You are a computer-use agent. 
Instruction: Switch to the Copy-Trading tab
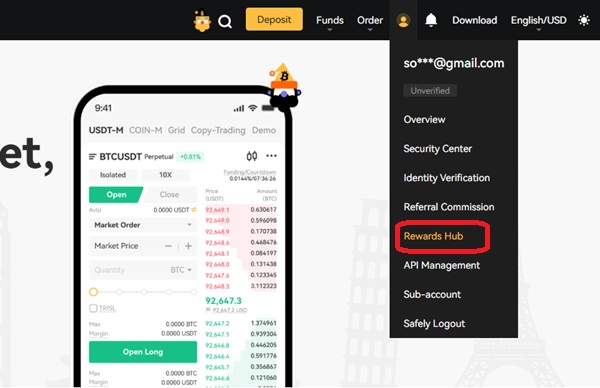[x=218, y=130]
